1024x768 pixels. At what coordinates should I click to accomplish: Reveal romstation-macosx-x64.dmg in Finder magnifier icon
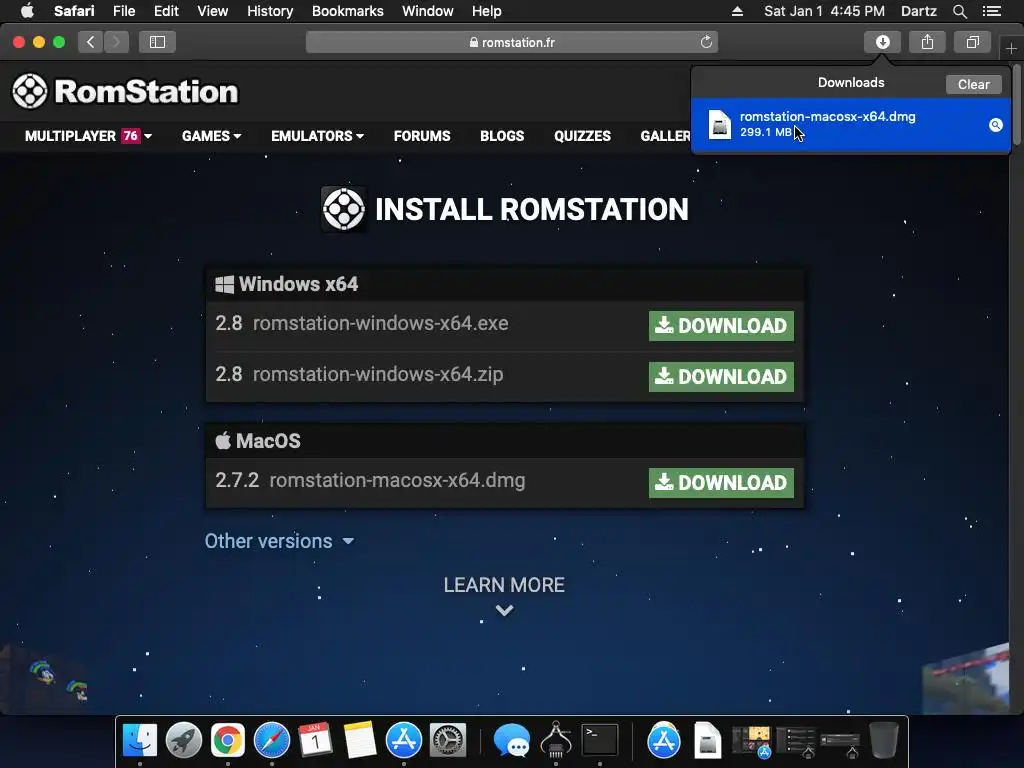[x=995, y=125]
